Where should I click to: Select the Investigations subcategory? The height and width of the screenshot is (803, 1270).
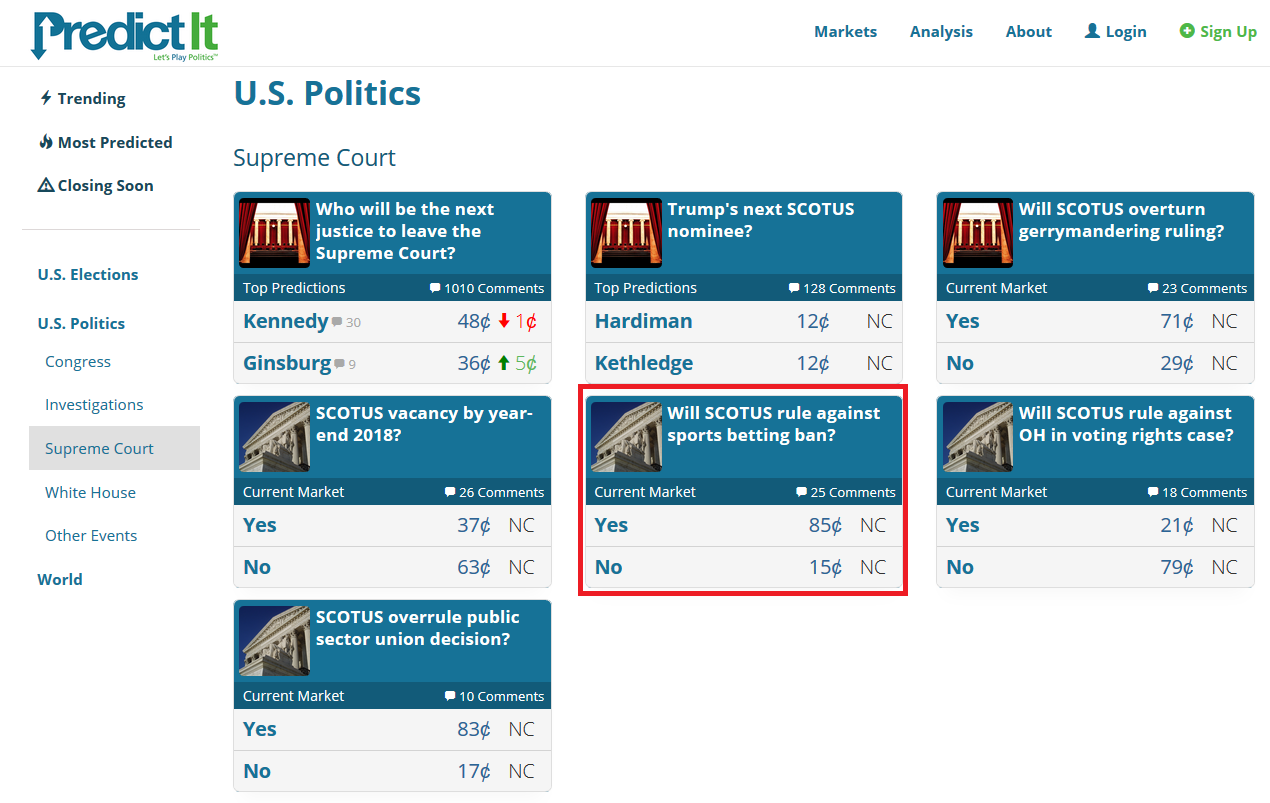coord(94,405)
